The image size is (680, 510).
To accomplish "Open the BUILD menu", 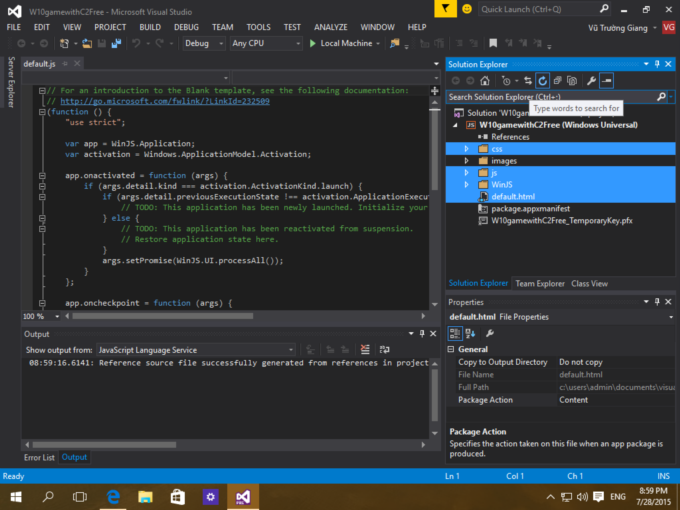I will (150, 27).
